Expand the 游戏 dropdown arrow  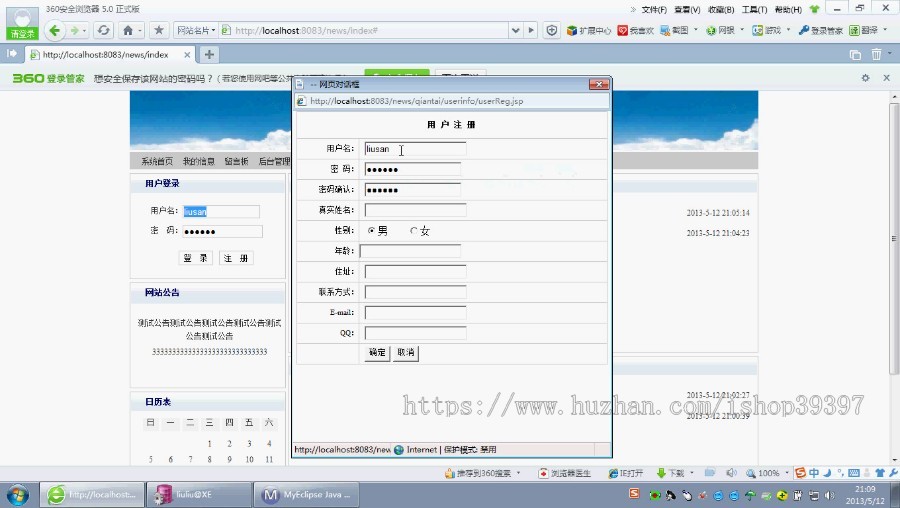(788, 29)
